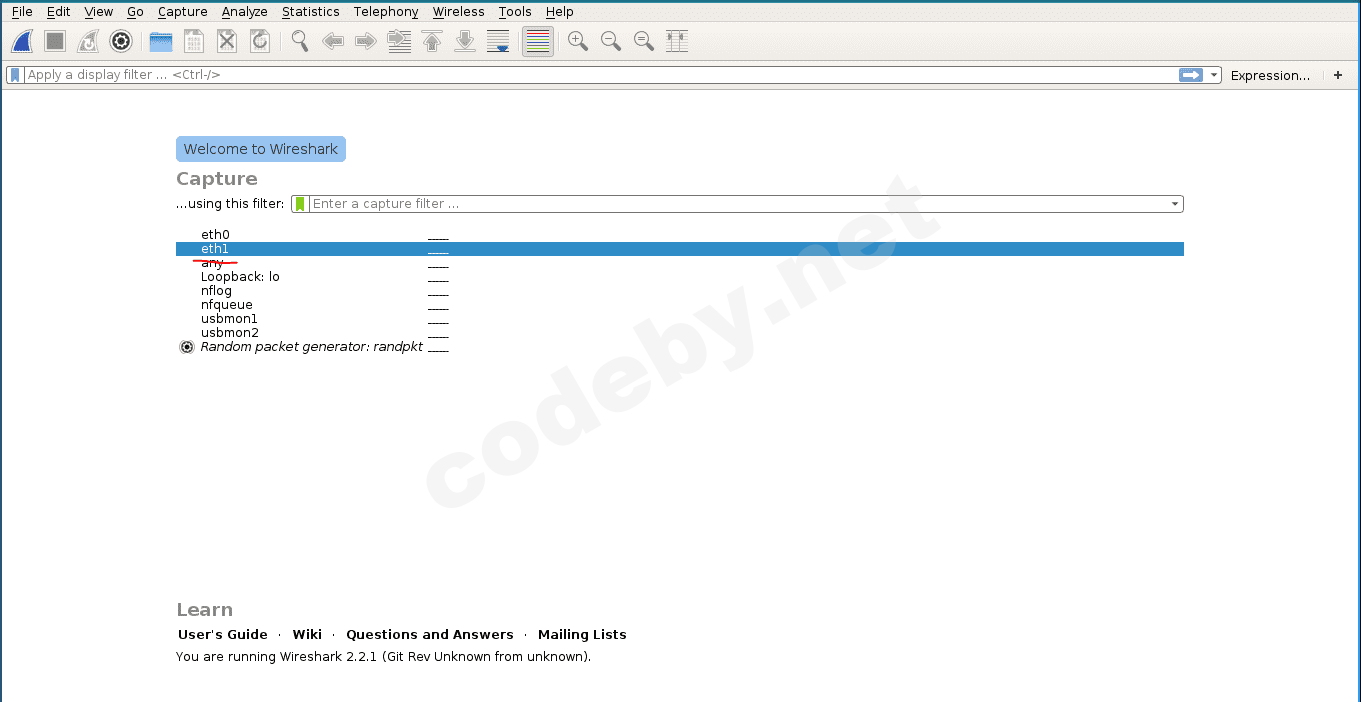Open the Capture menu

click(183, 12)
